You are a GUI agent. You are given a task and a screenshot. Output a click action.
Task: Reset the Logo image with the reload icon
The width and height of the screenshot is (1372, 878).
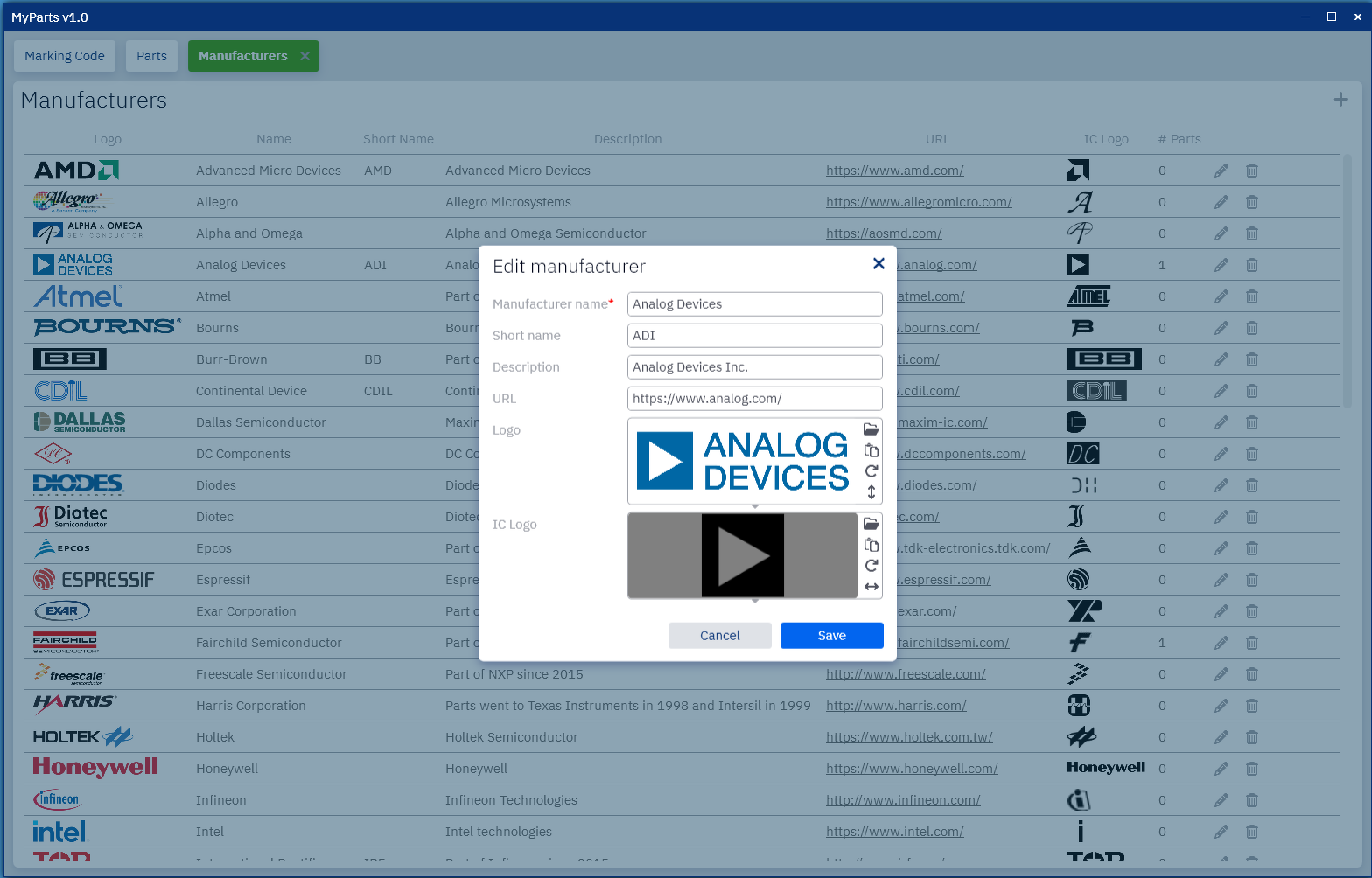pos(871,471)
